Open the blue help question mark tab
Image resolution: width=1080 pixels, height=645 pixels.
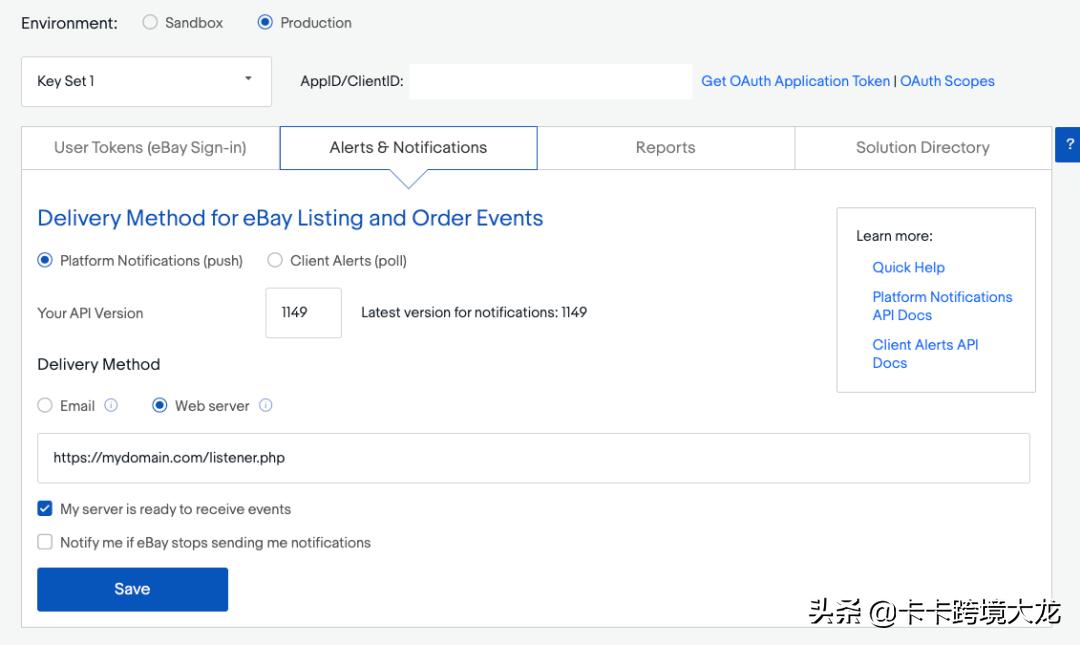[1068, 145]
